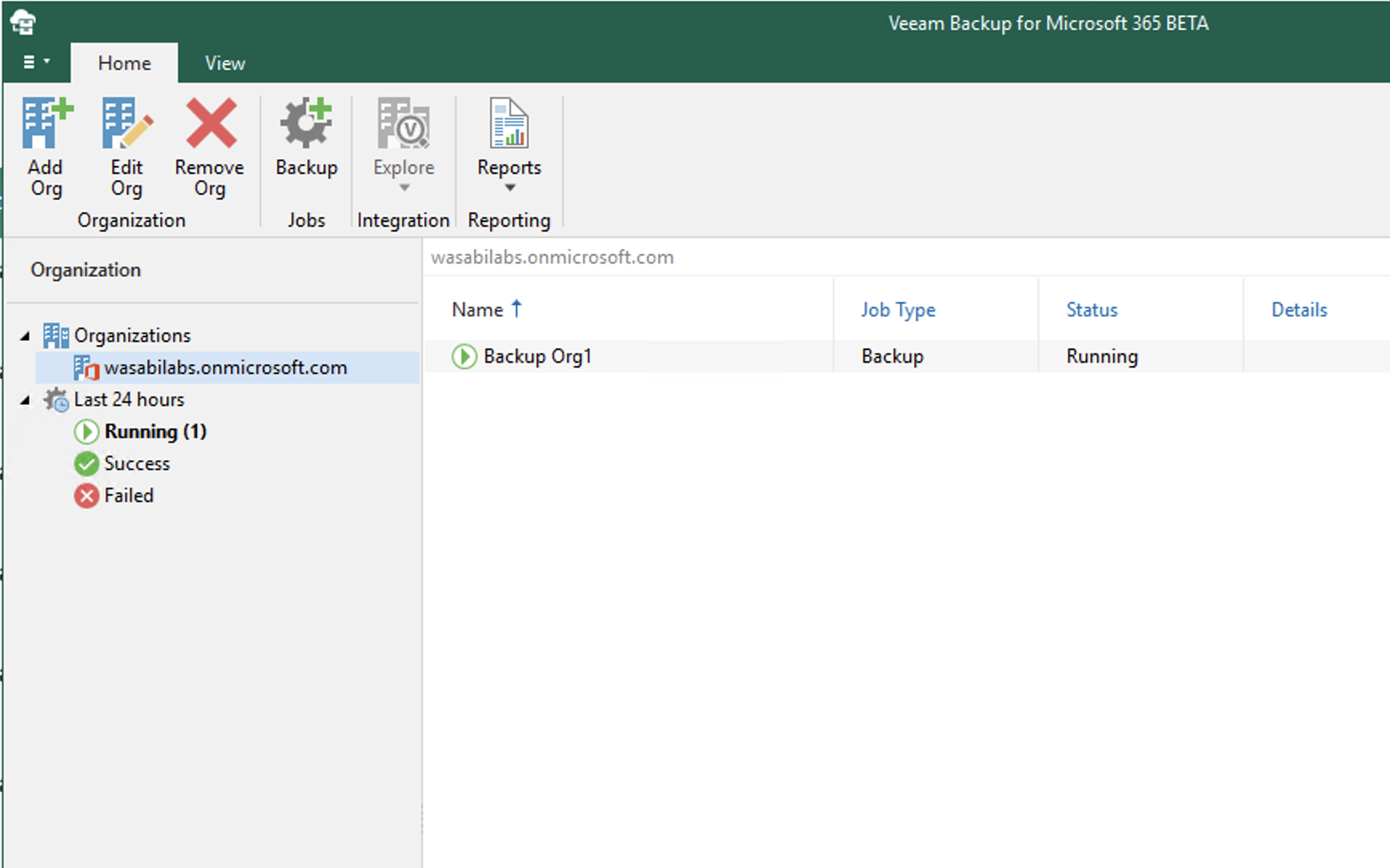Select wasabilabs.onmicrosoft.com in the tree
Image resolution: width=1390 pixels, height=868 pixels.
(x=226, y=368)
